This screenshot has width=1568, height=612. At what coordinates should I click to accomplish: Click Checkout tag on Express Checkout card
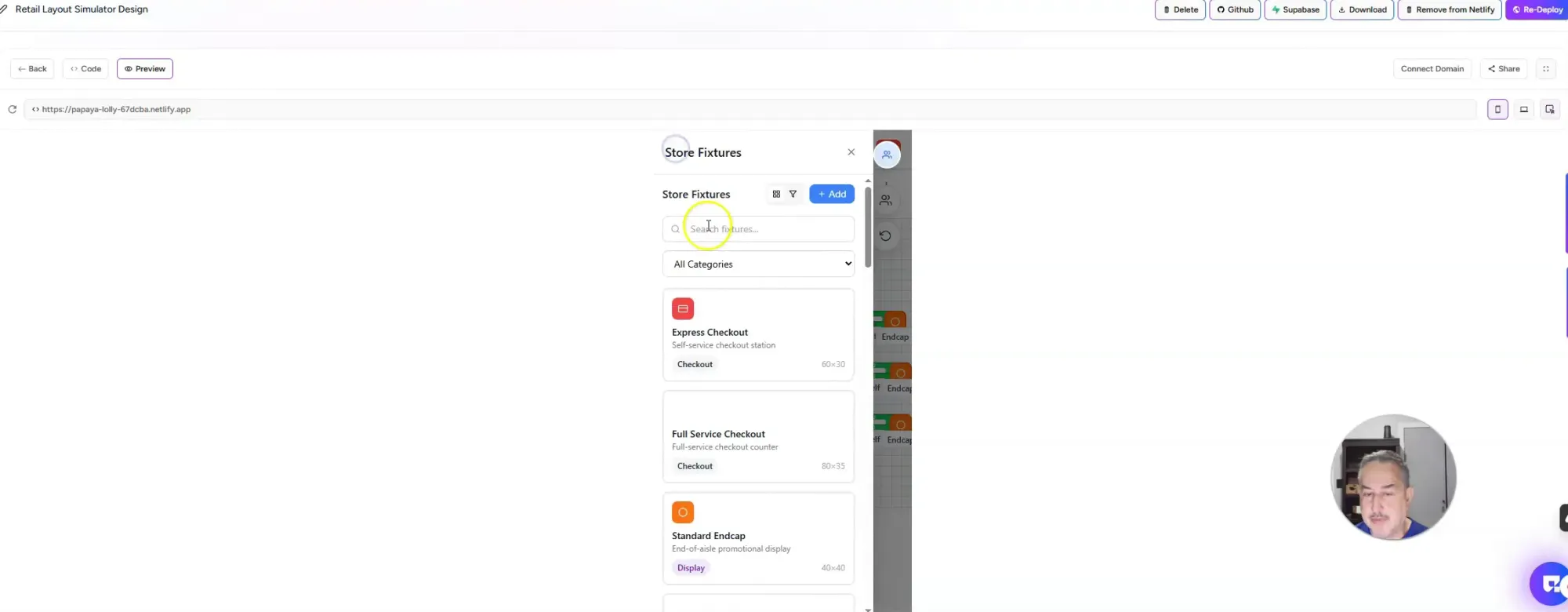695,364
